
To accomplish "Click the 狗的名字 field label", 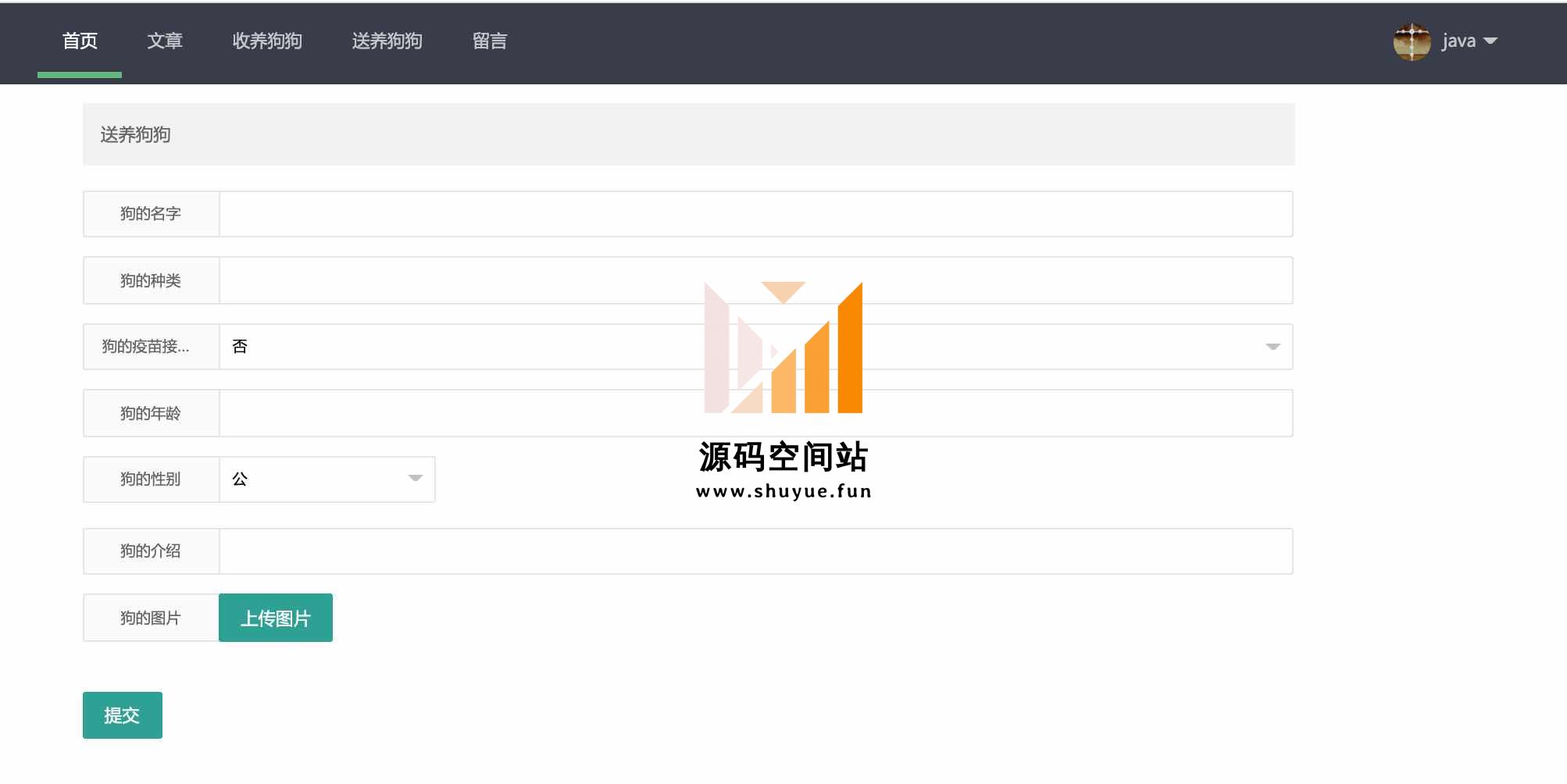I will [151, 214].
